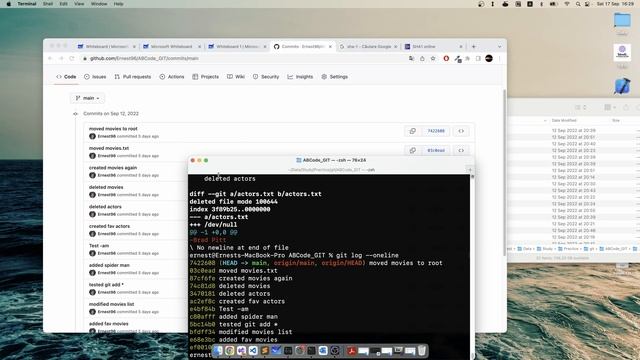640x360 pixels.
Task: Open the Insights tab on GitHub
Action: pyautogui.click(x=300, y=77)
